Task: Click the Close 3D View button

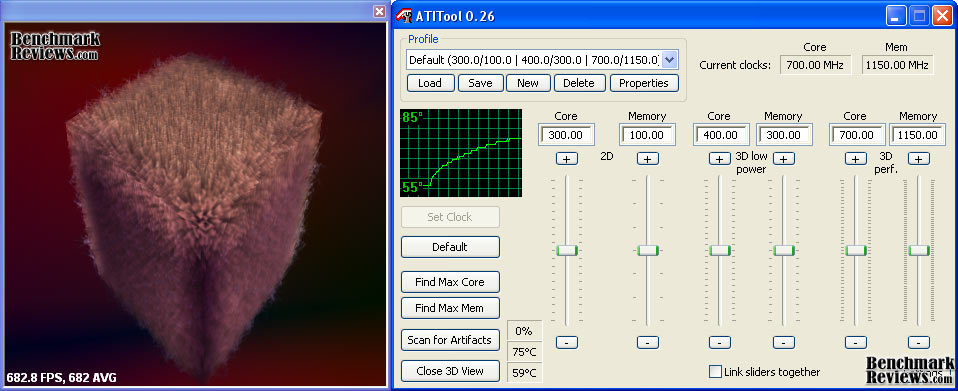Action: pos(450,371)
